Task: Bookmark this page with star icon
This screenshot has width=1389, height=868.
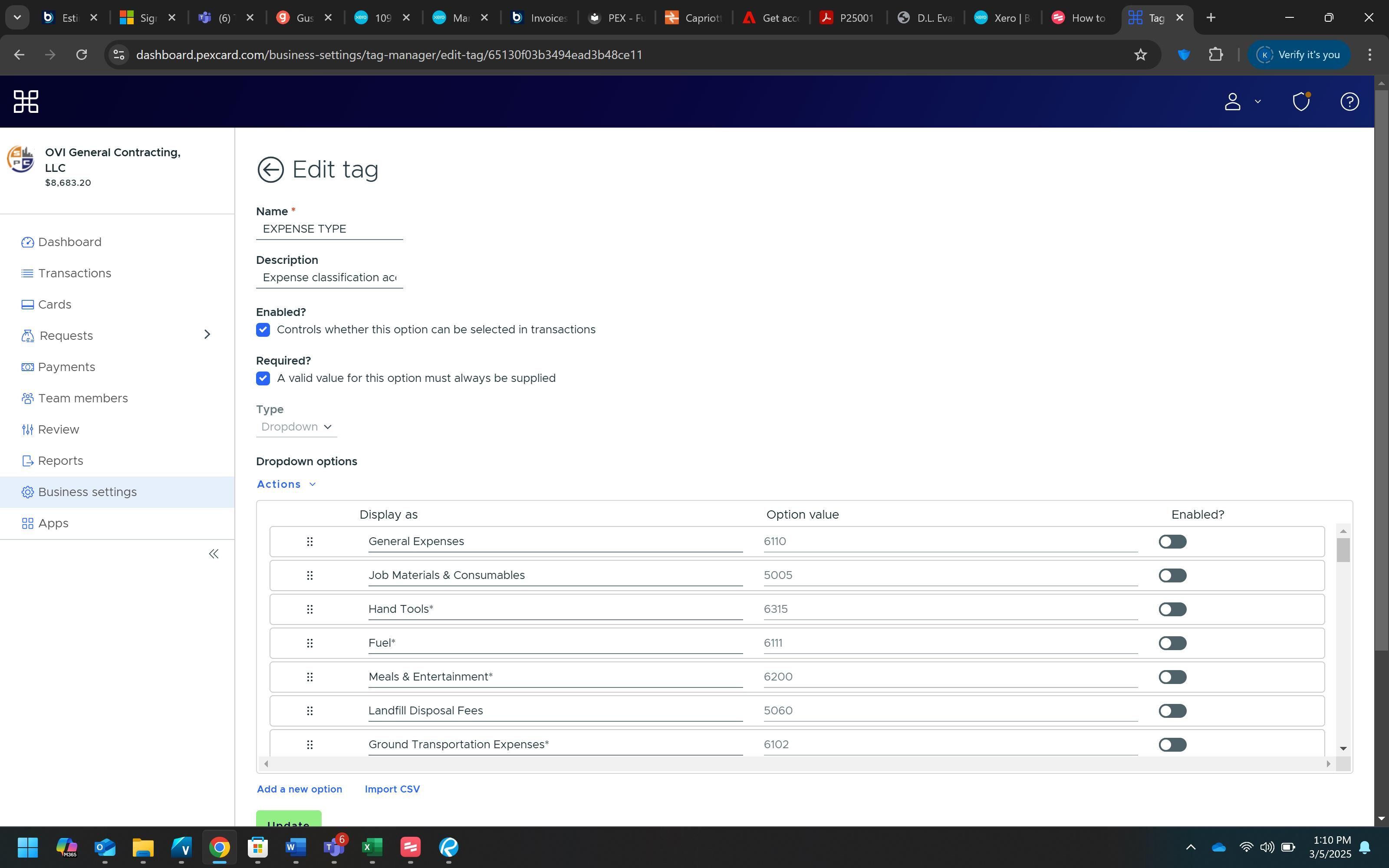Action: point(1140,55)
